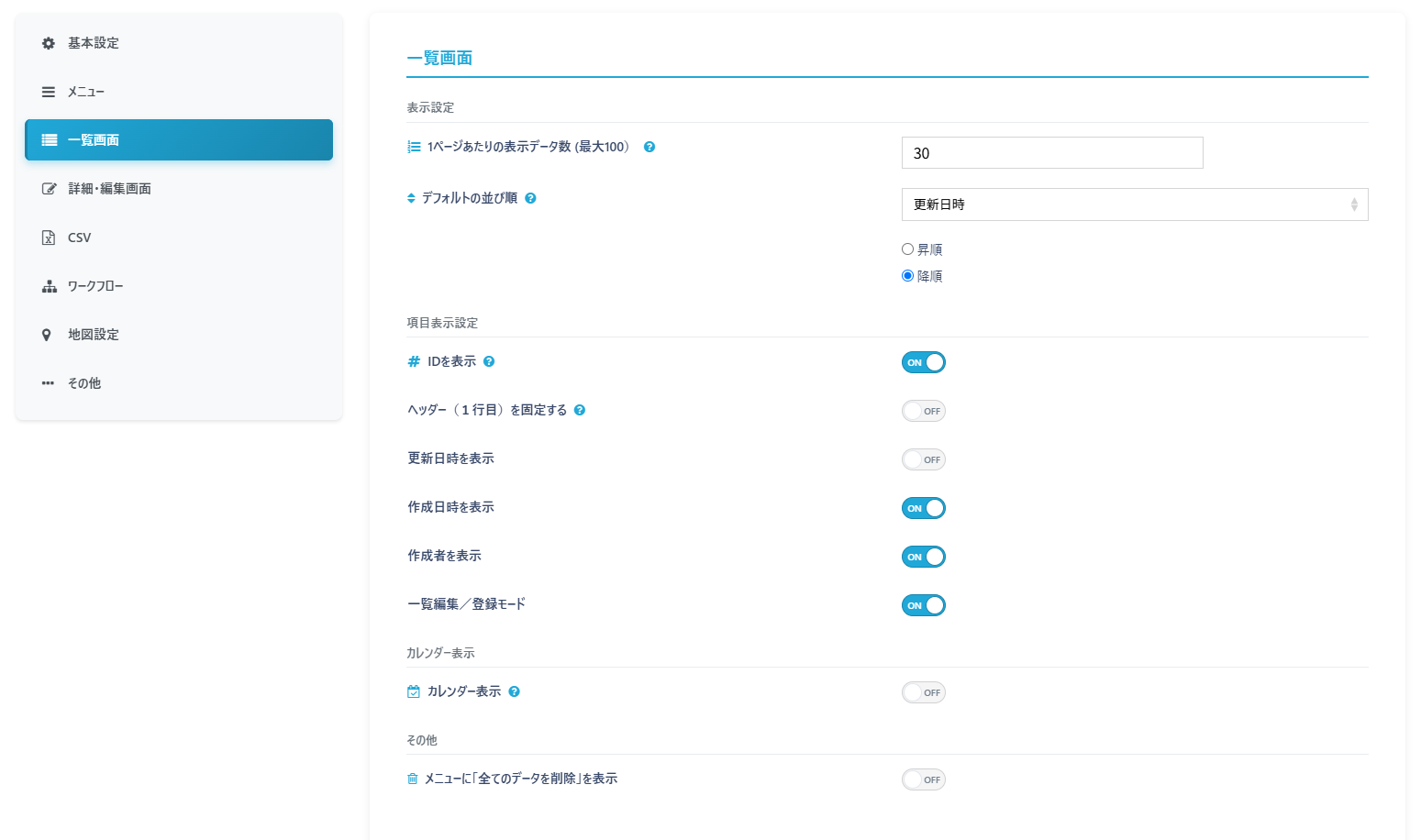The height and width of the screenshot is (840, 1421).
Task: Disable the 一覧編集／登録モード toggle
Action: [x=923, y=605]
